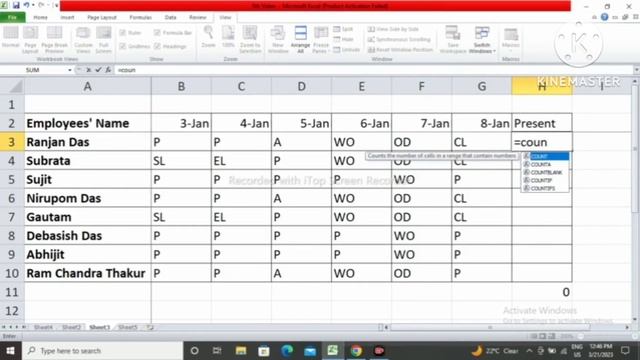
Task: Select COUNTIFS from the autocomplete list
Action: (546, 188)
